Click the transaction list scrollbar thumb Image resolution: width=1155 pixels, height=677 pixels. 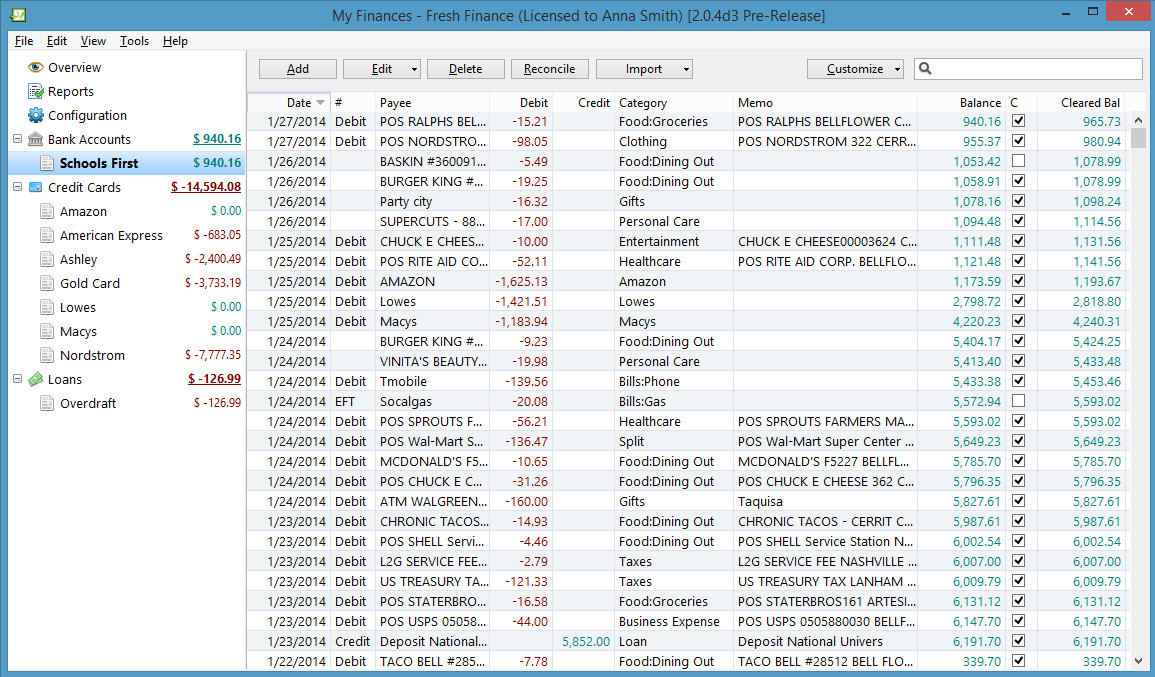pyautogui.click(x=1138, y=138)
